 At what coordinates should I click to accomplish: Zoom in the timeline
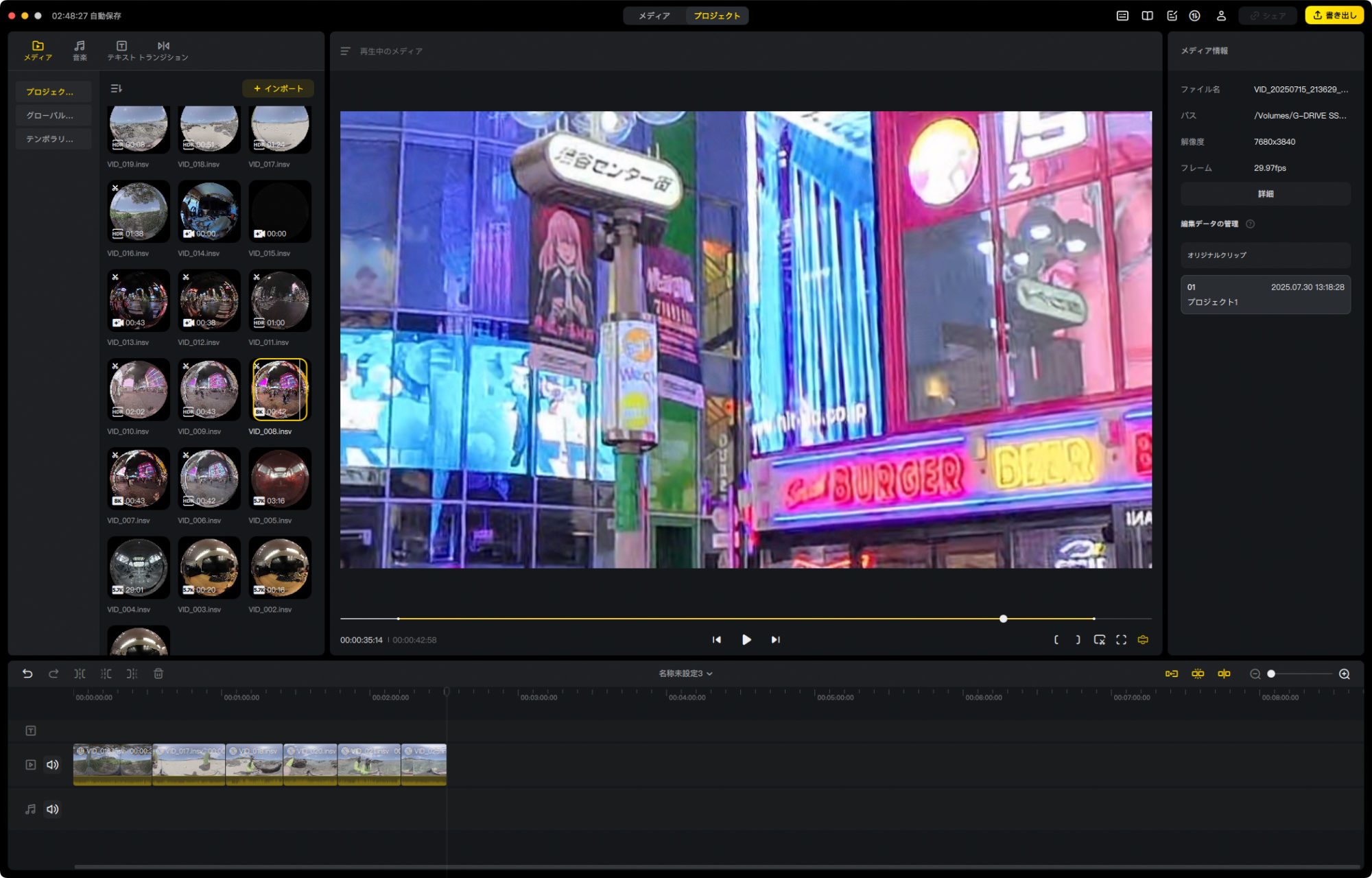click(x=1345, y=674)
